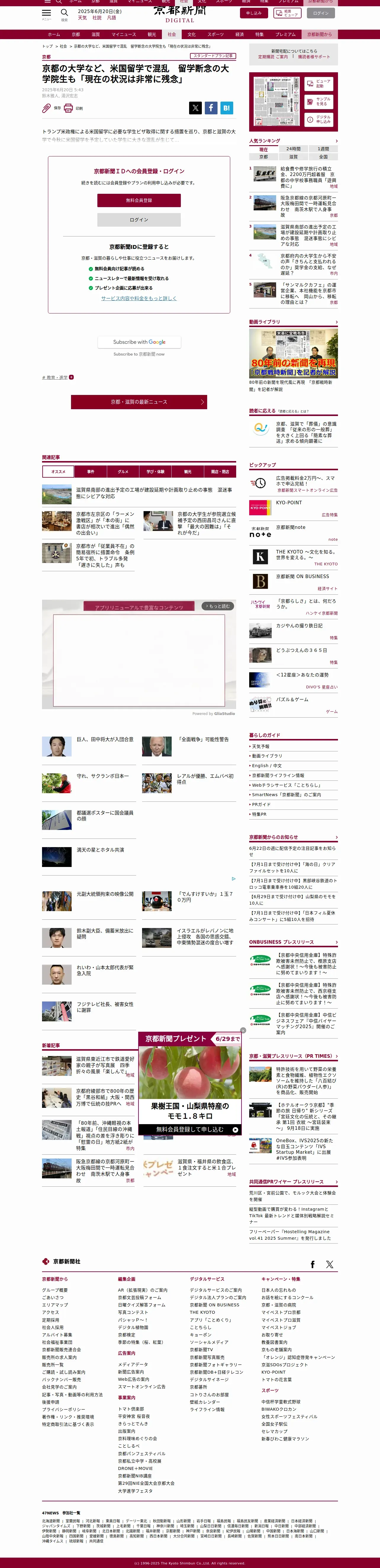Click 申し込み header button

(x=254, y=13)
